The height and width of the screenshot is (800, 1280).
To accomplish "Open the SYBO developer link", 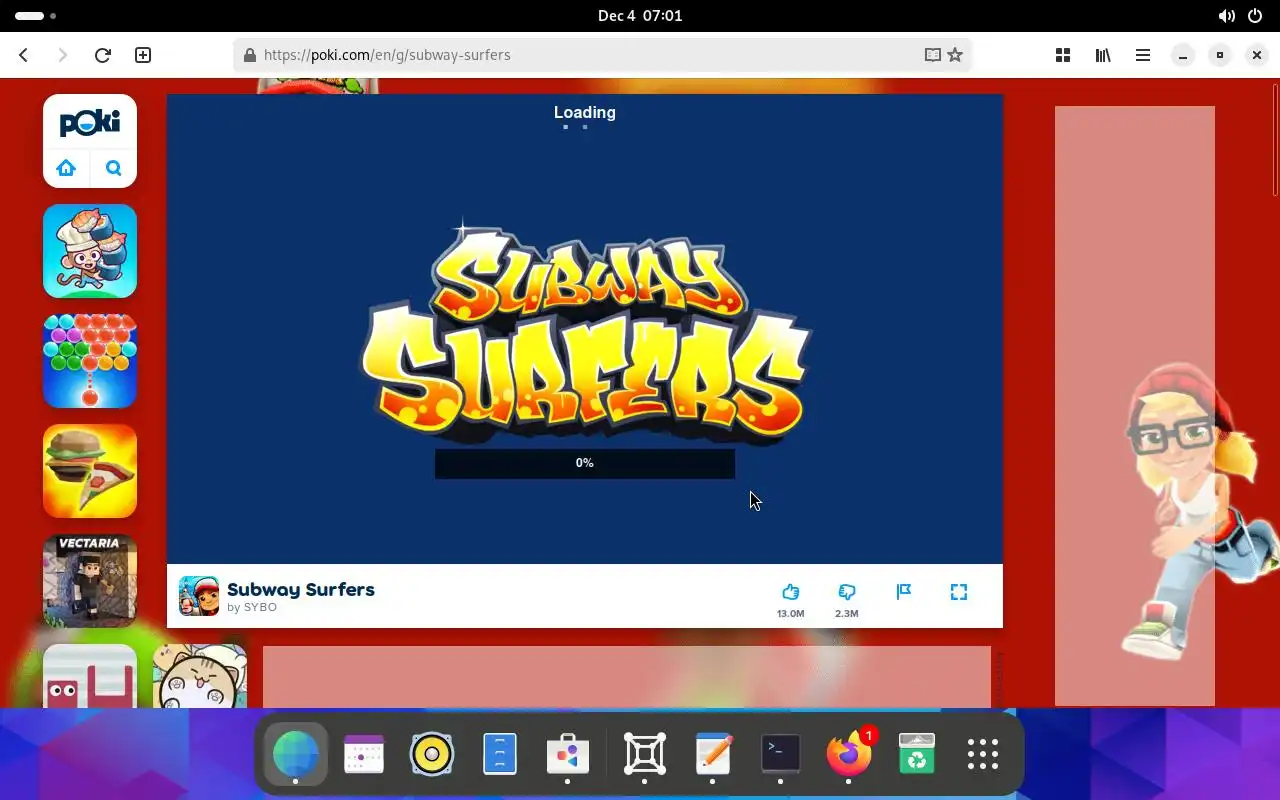I will click(x=260, y=607).
